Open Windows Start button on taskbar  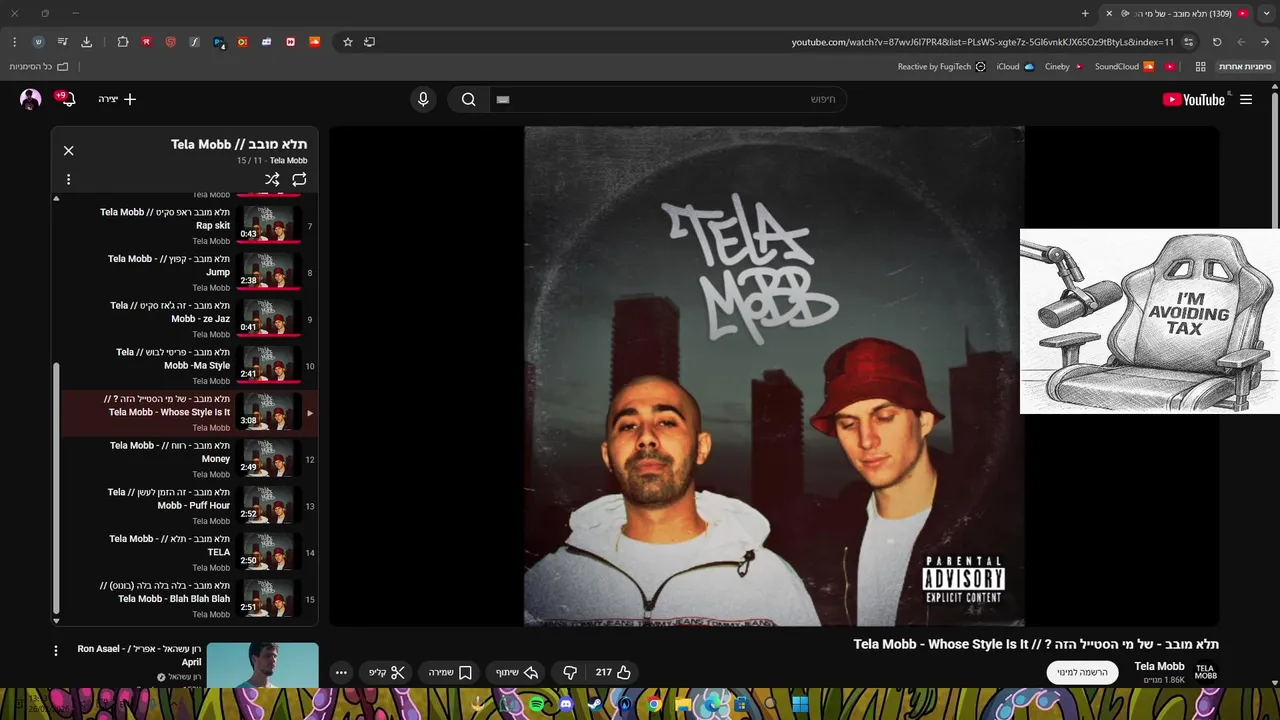(800, 704)
